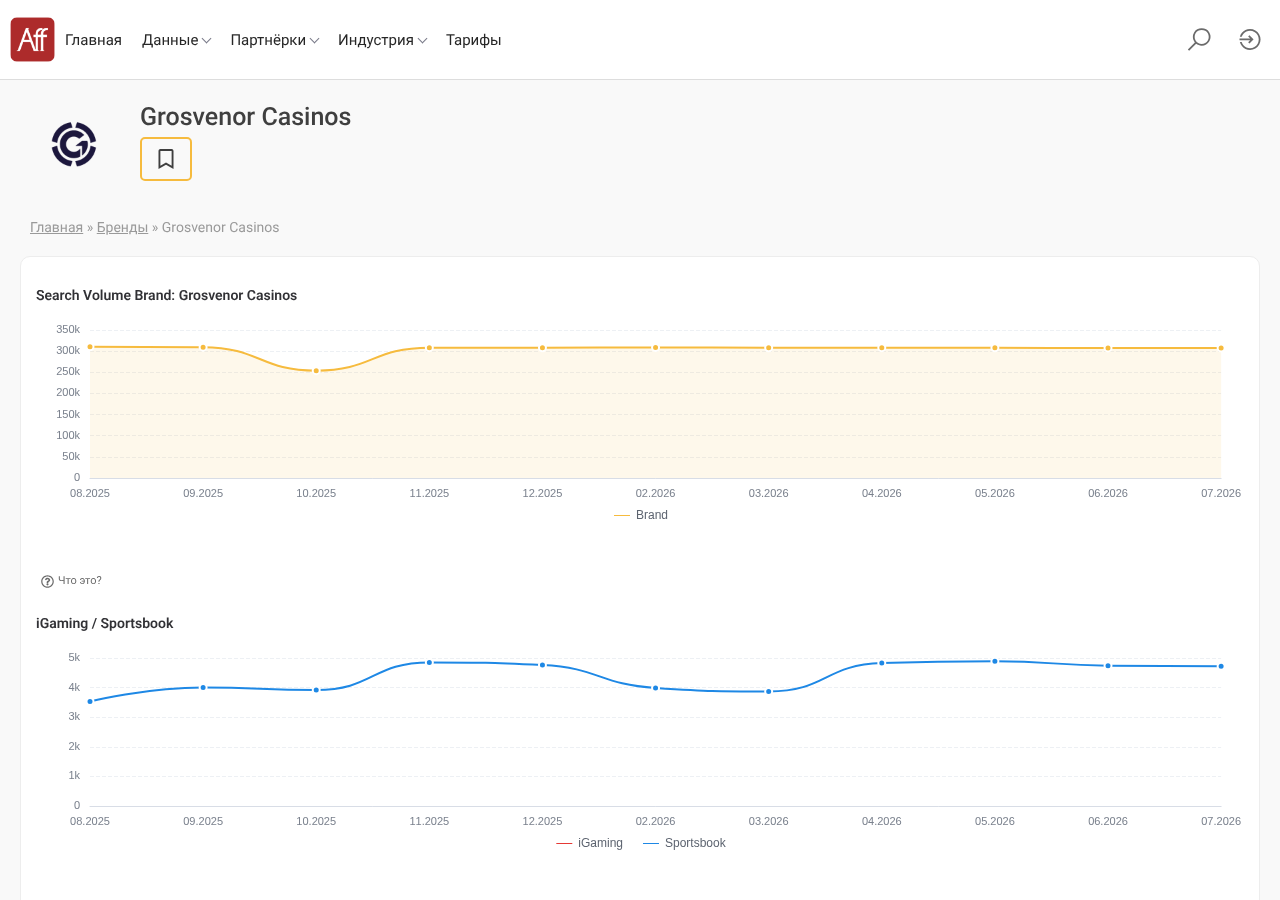This screenshot has height=900, width=1280.
Task: Select the 11.2025 point on the Brand chart
Action: 429,348
